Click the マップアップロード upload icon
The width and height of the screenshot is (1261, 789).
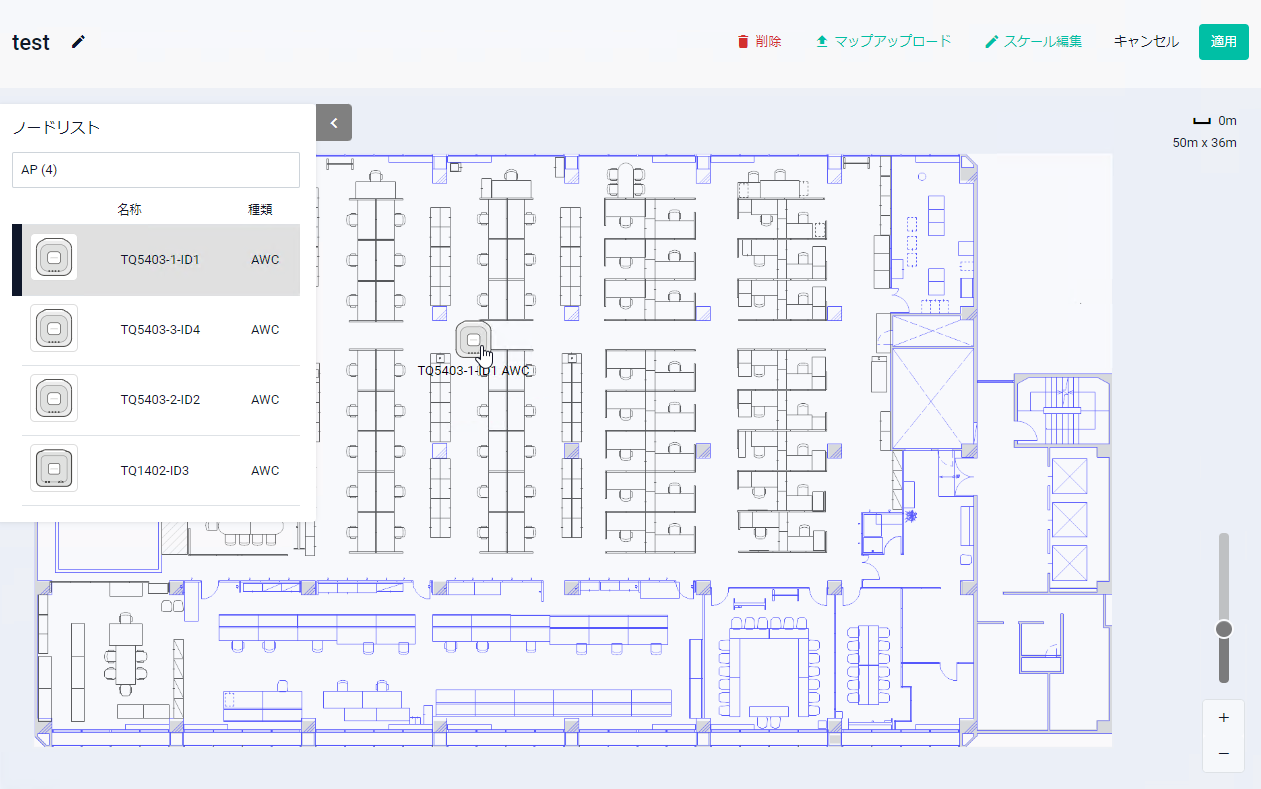[x=822, y=42]
